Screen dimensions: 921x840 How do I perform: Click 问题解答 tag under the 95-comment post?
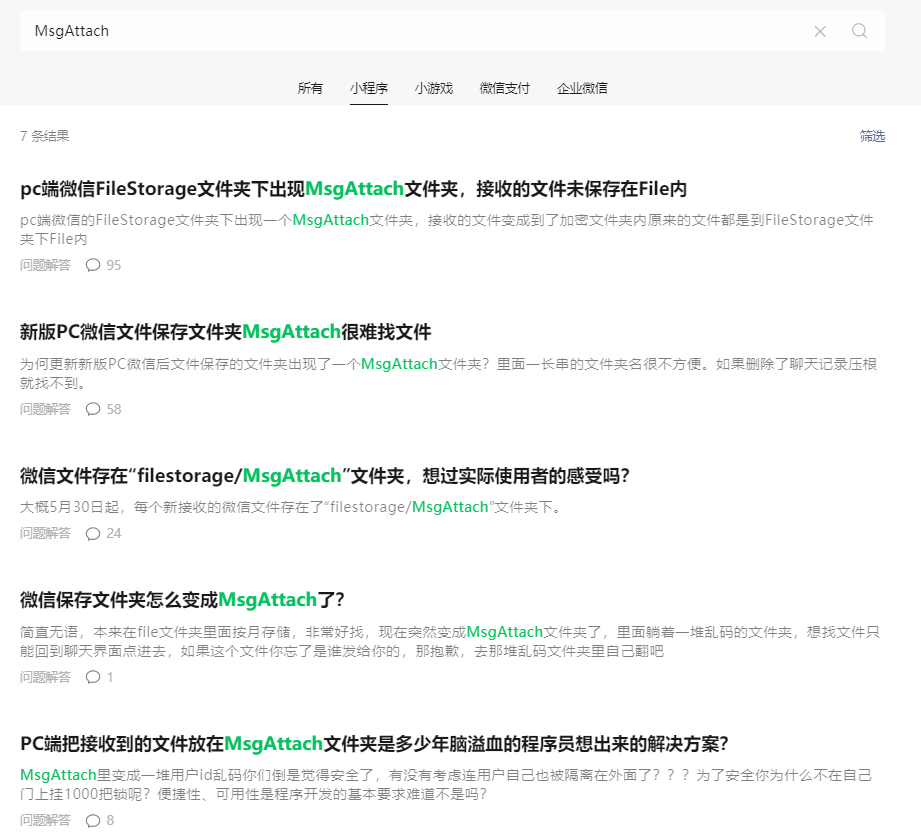pyautogui.click(x=45, y=265)
